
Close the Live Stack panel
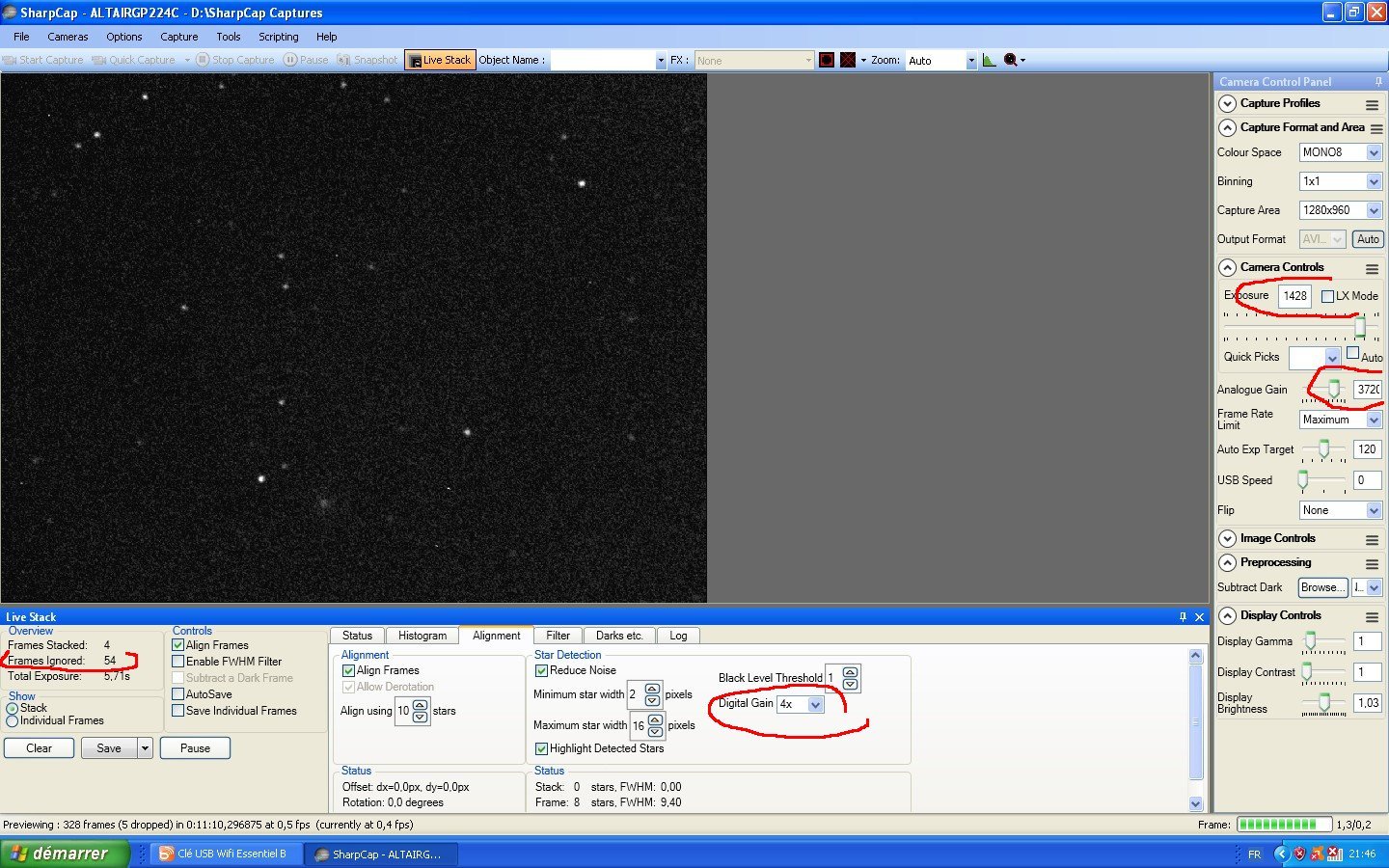tap(1200, 616)
